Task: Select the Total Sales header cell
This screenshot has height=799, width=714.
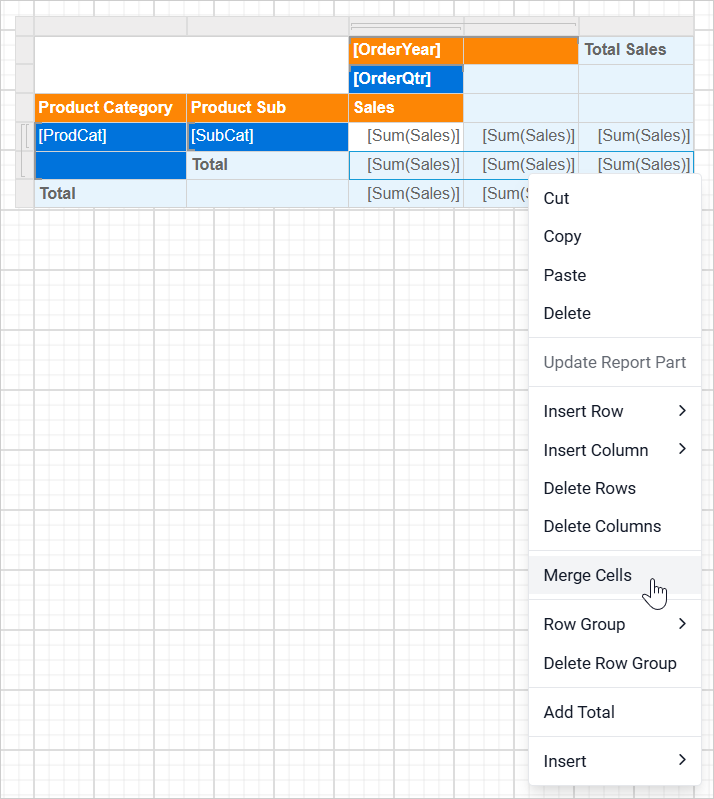Action: [636, 50]
